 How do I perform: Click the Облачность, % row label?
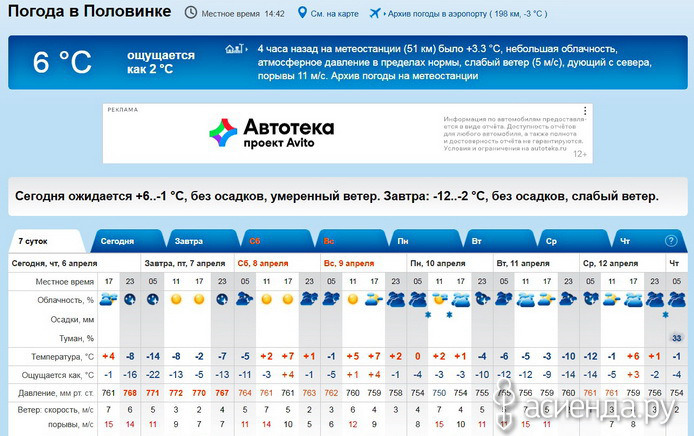[x=66, y=300]
